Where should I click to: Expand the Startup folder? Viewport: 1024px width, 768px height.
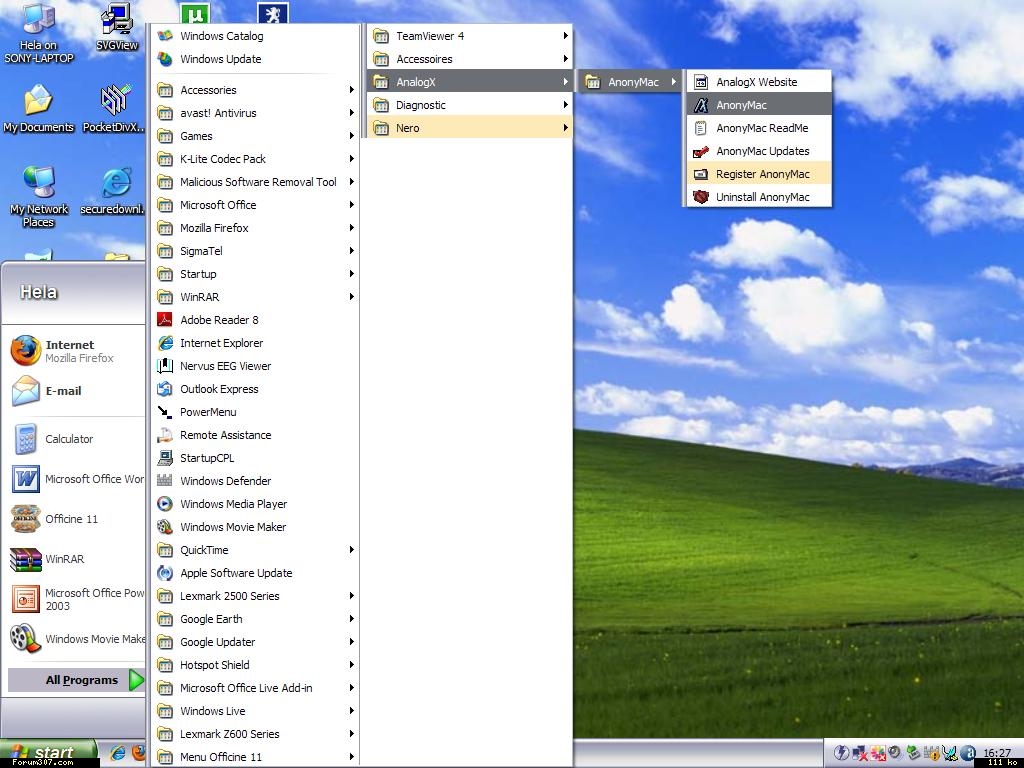tap(256, 274)
